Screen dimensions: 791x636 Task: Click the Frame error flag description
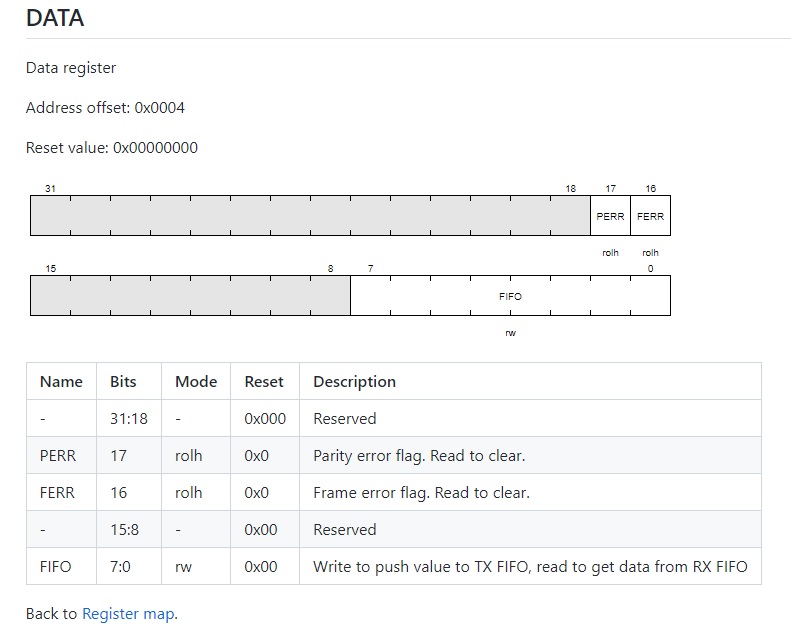click(421, 492)
